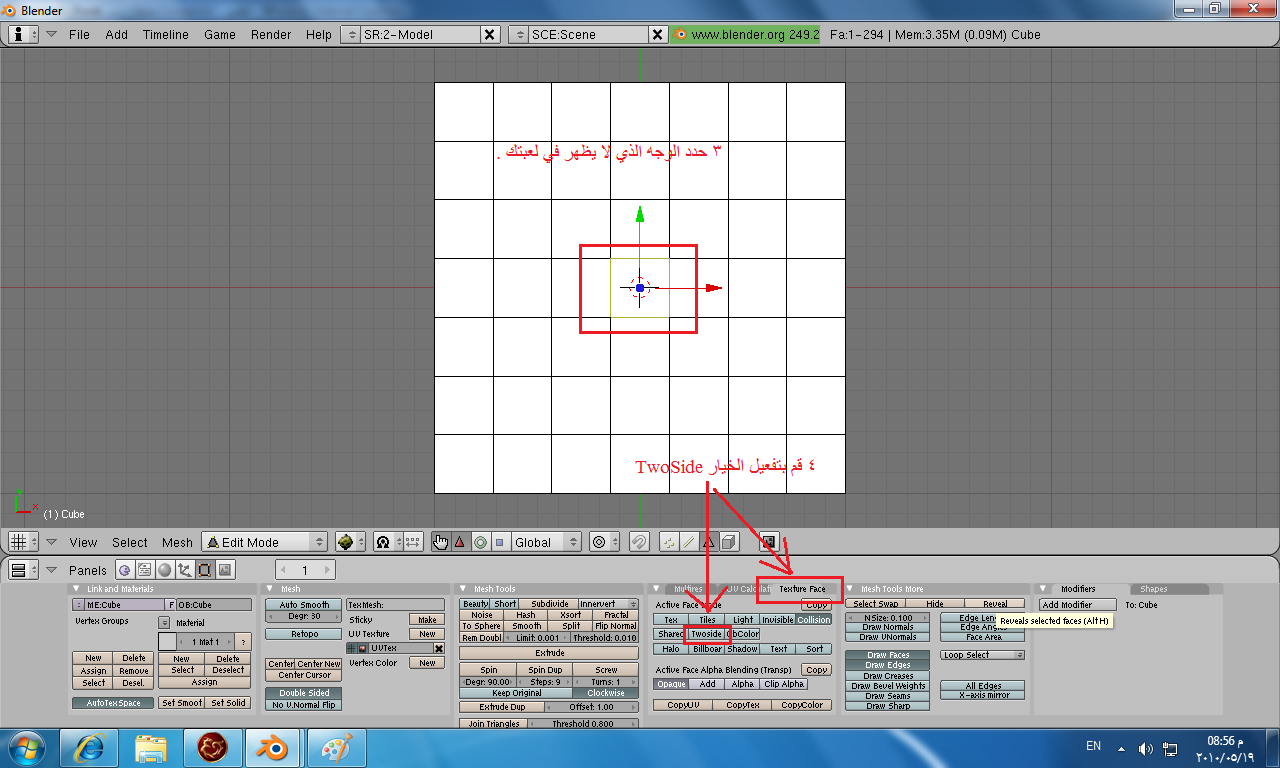
Task: Collapse the Mesh Tools panel
Action: pyautogui.click(x=464, y=589)
